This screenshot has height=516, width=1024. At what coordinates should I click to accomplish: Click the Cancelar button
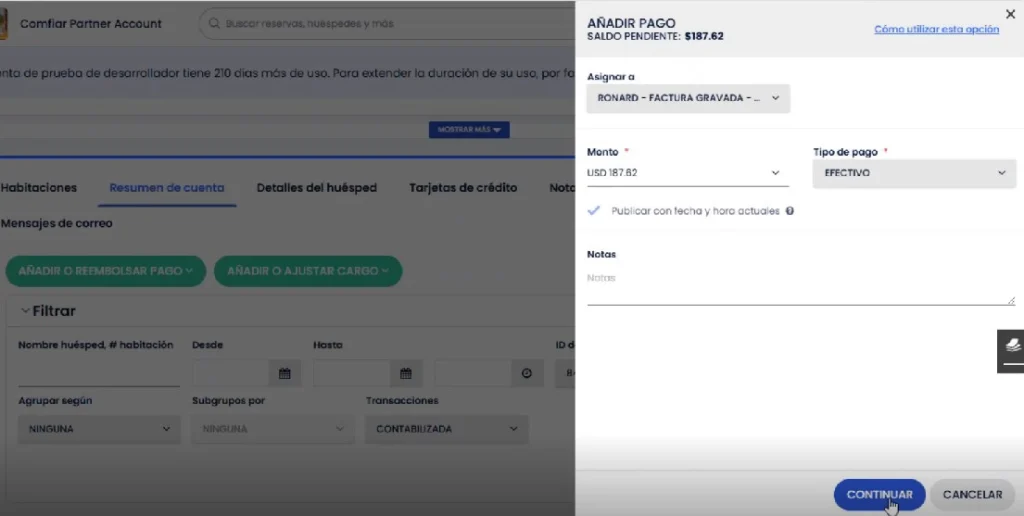click(972, 494)
